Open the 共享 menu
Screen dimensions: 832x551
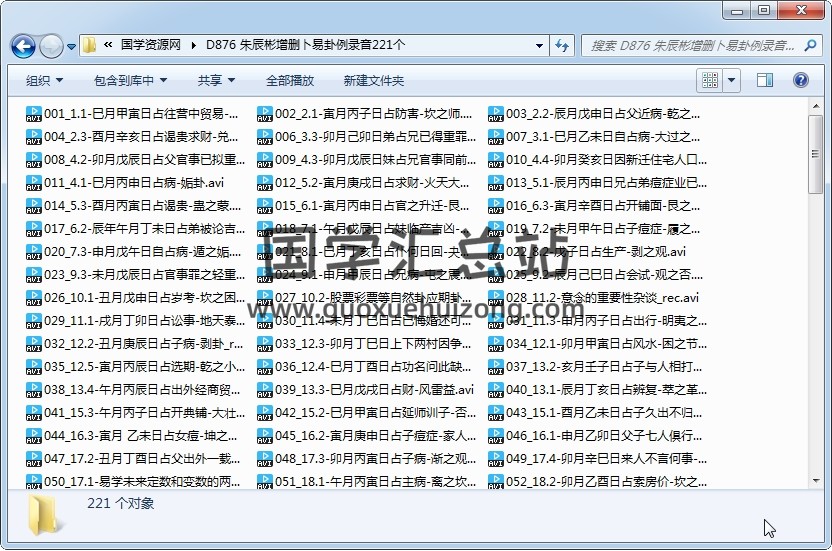[x=216, y=81]
